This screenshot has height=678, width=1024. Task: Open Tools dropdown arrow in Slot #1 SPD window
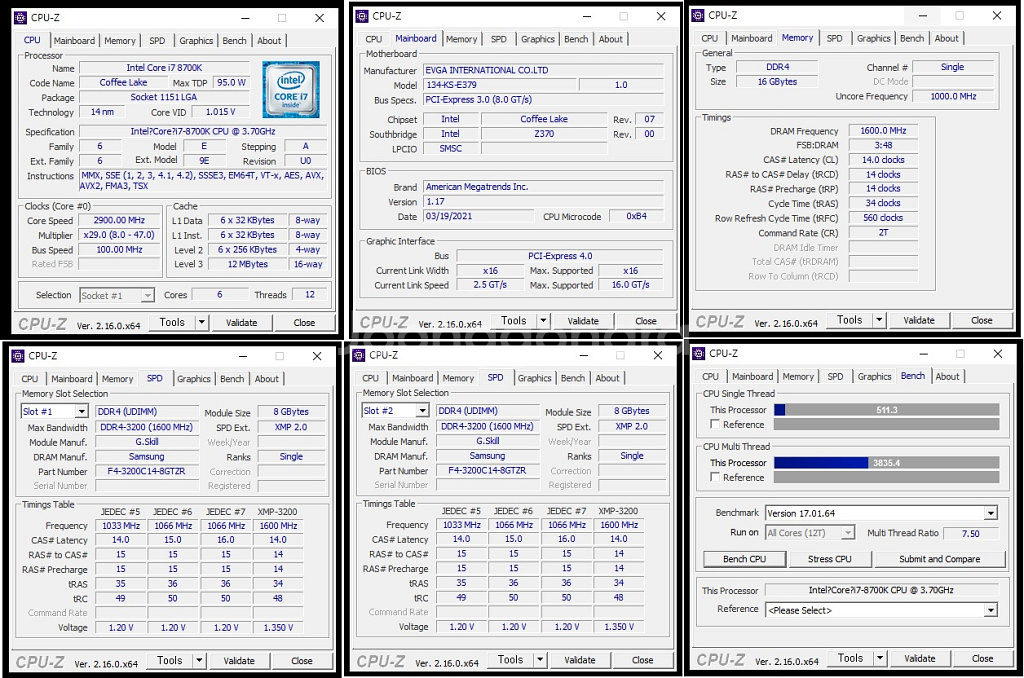(x=199, y=660)
